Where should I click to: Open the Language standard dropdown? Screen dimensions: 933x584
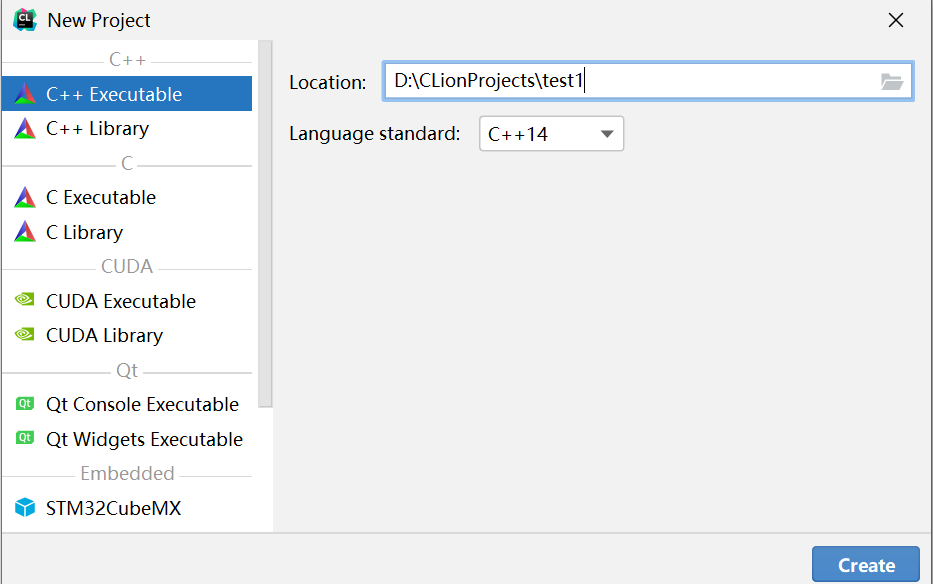[x=552, y=134]
